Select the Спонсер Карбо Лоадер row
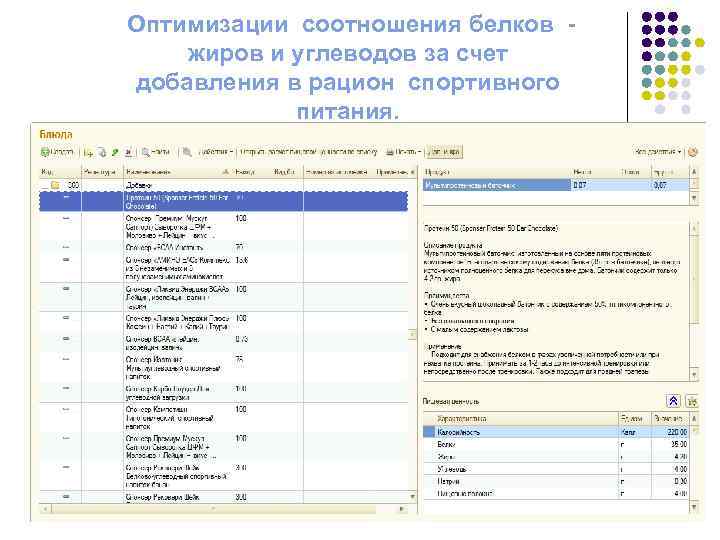 click(x=224, y=393)
